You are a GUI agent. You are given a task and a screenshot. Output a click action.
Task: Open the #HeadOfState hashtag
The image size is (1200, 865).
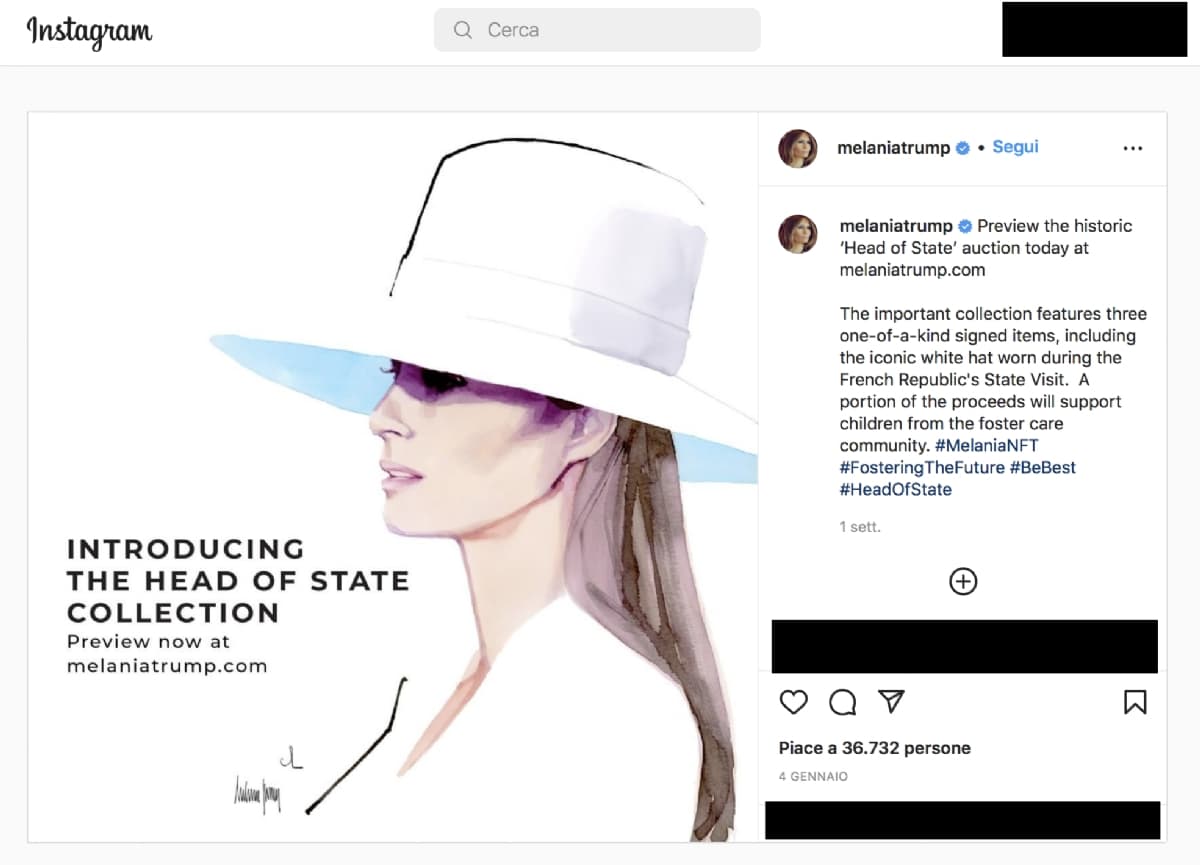[x=895, y=489]
